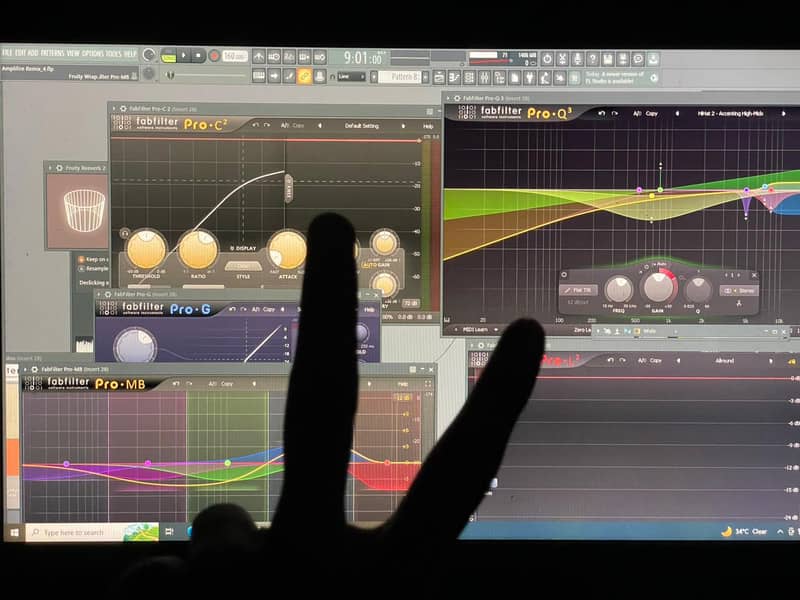Adjust the main pitch slider under transport

207,76
